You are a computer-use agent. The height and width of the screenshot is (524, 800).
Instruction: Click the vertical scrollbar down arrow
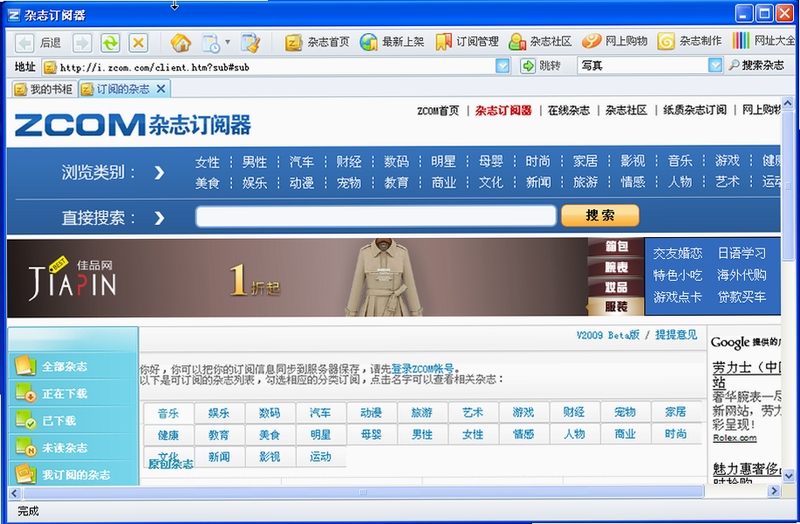point(788,476)
